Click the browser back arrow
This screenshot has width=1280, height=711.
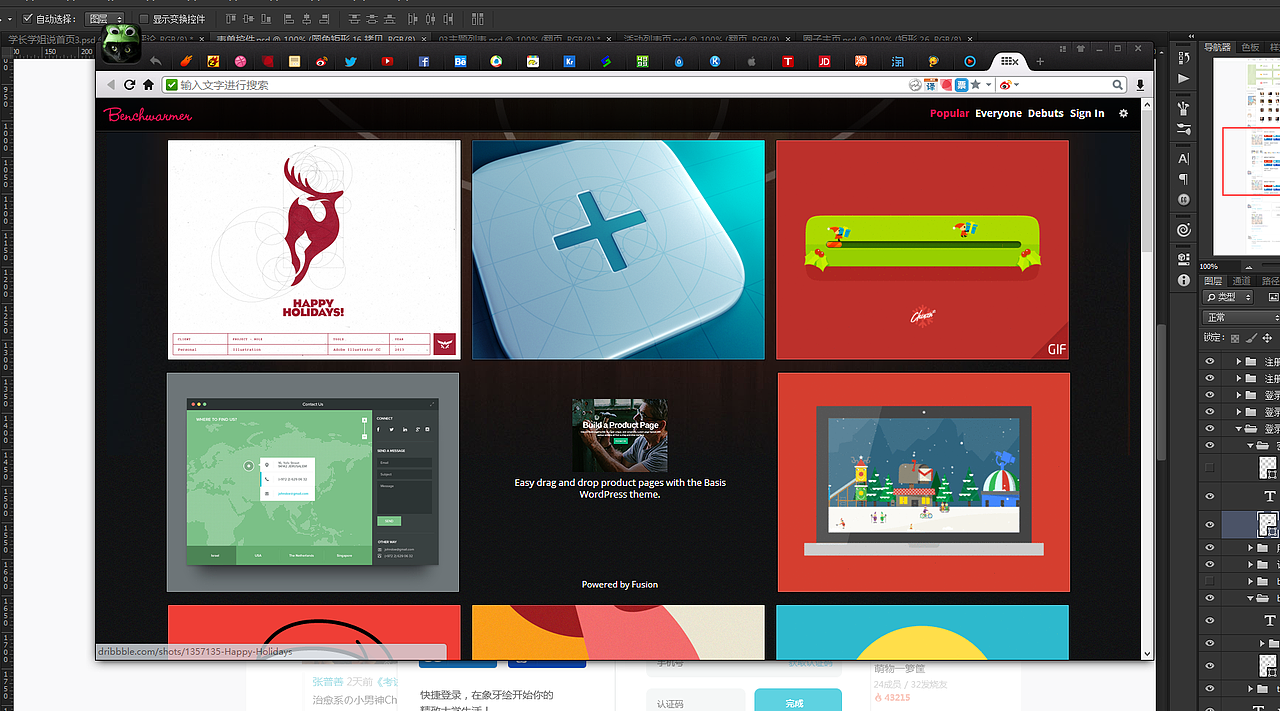[110, 85]
